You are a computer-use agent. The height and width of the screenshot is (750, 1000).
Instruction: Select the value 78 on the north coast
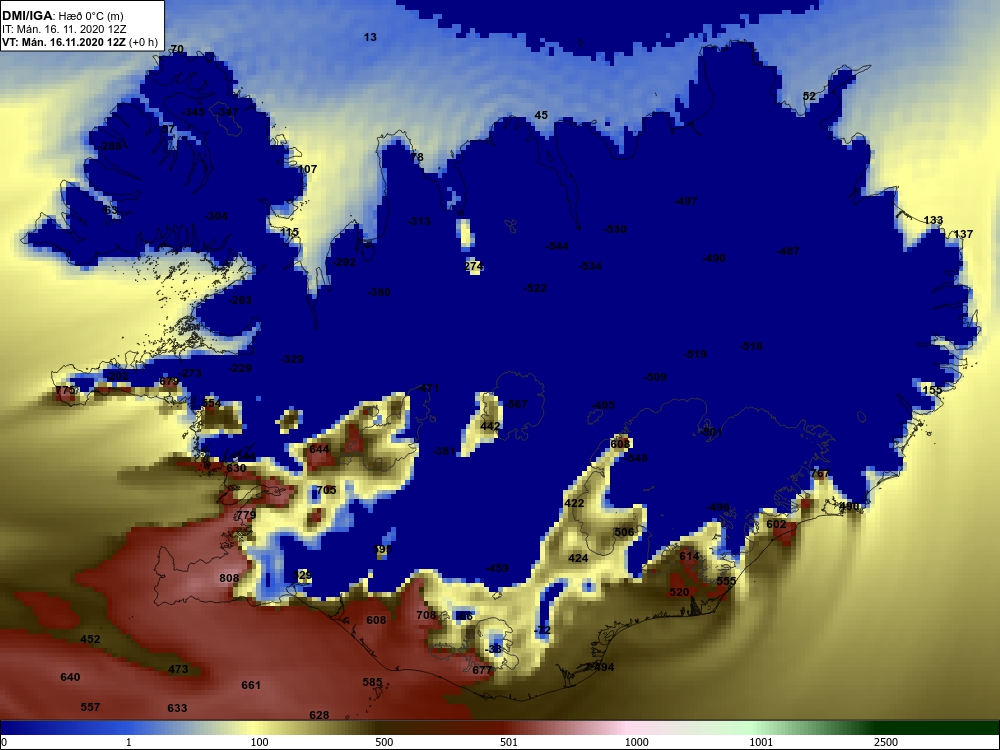[416, 157]
